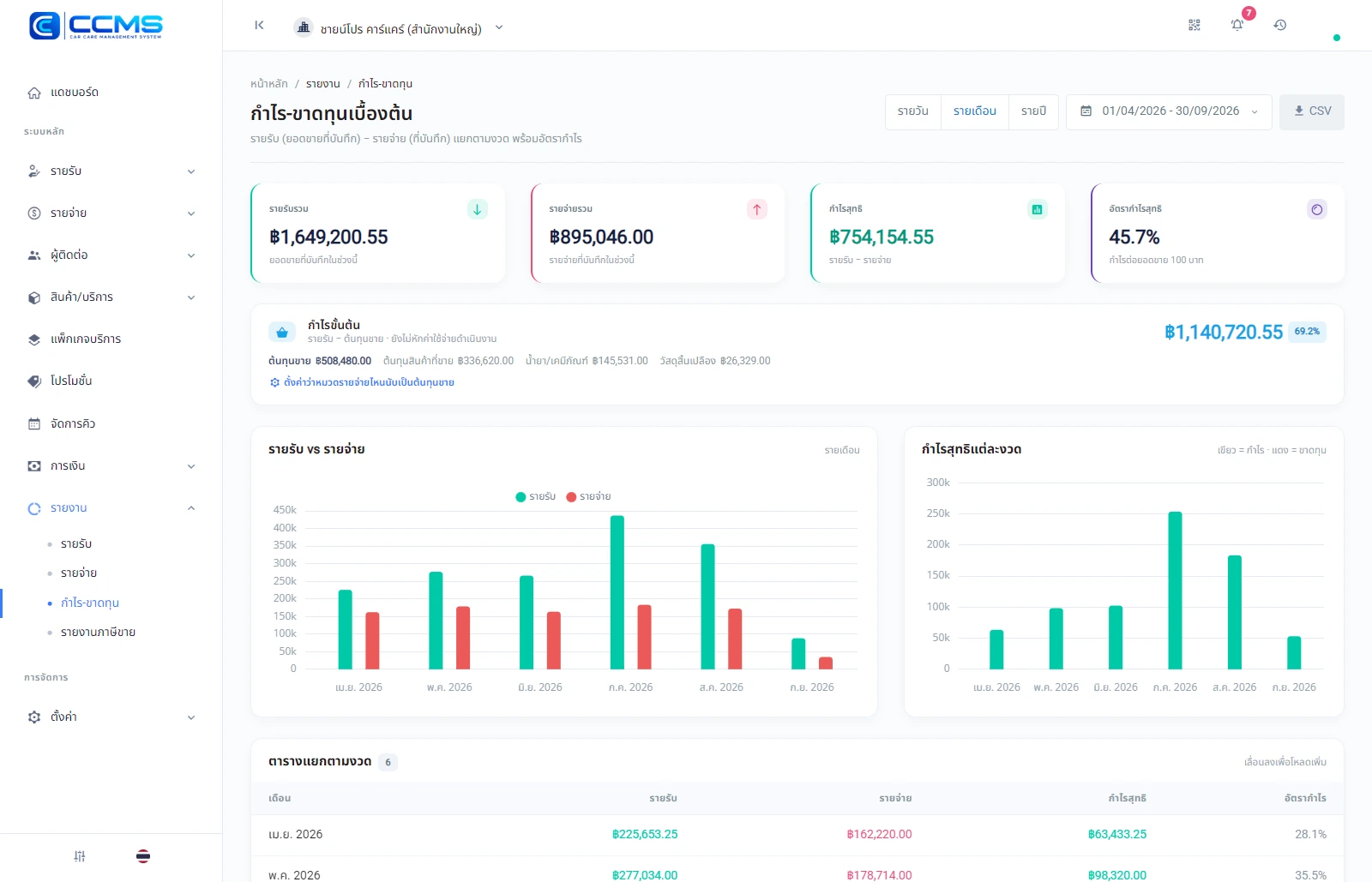
Task: Open cost-of-sales category settings link
Action: [362, 383]
